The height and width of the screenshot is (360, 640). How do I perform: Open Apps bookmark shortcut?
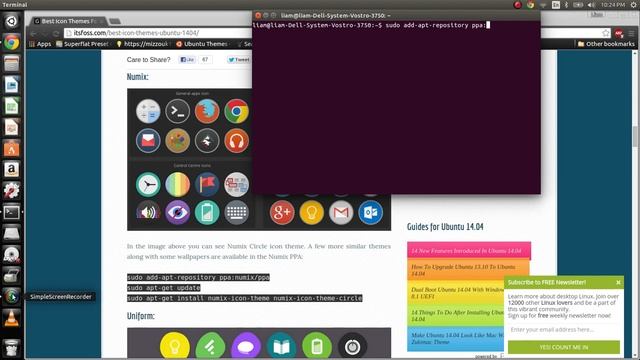pyautogui.click(x=40, y=44)
